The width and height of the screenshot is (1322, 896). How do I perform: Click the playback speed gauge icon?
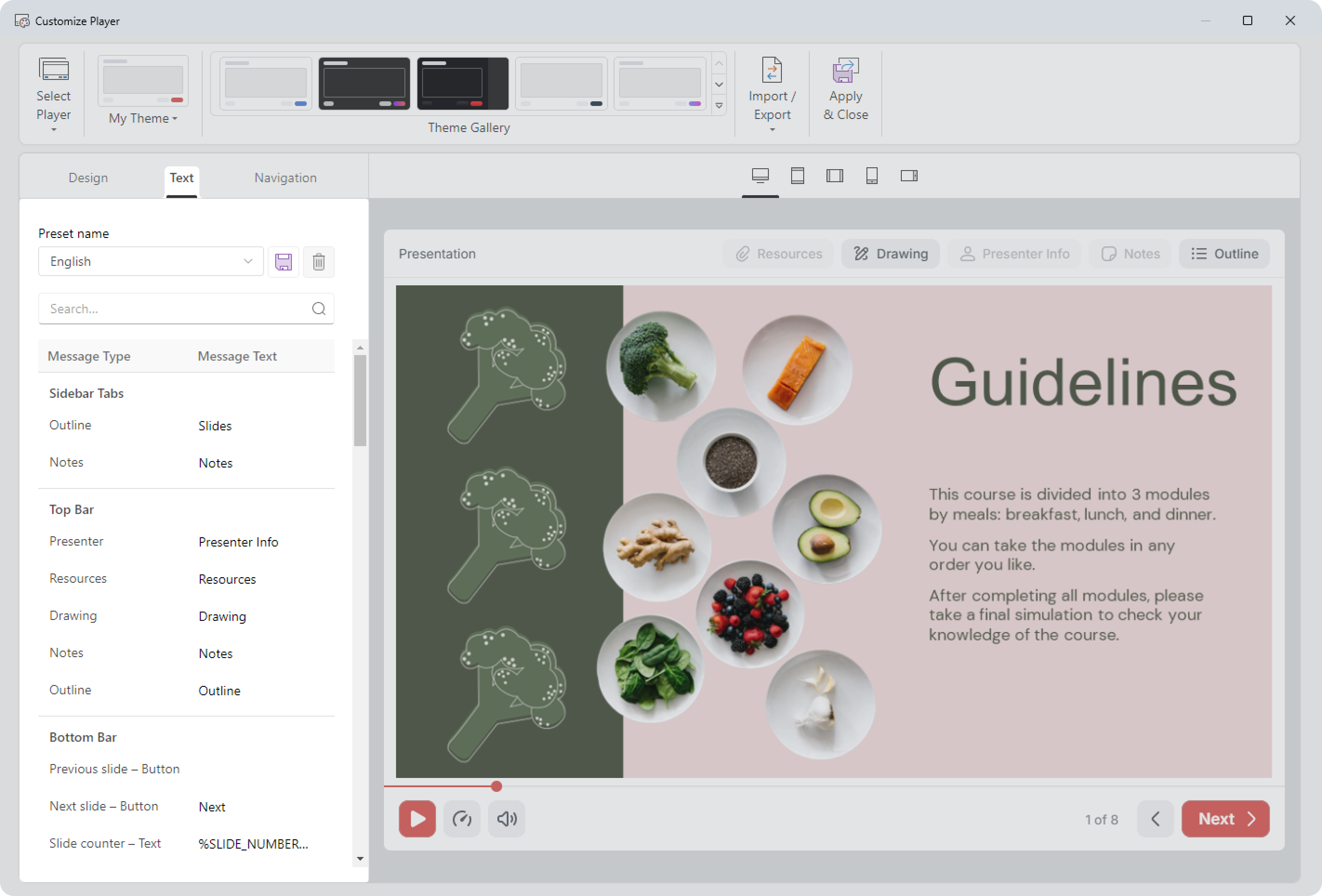pyautogui.click(x=461, y=819)
